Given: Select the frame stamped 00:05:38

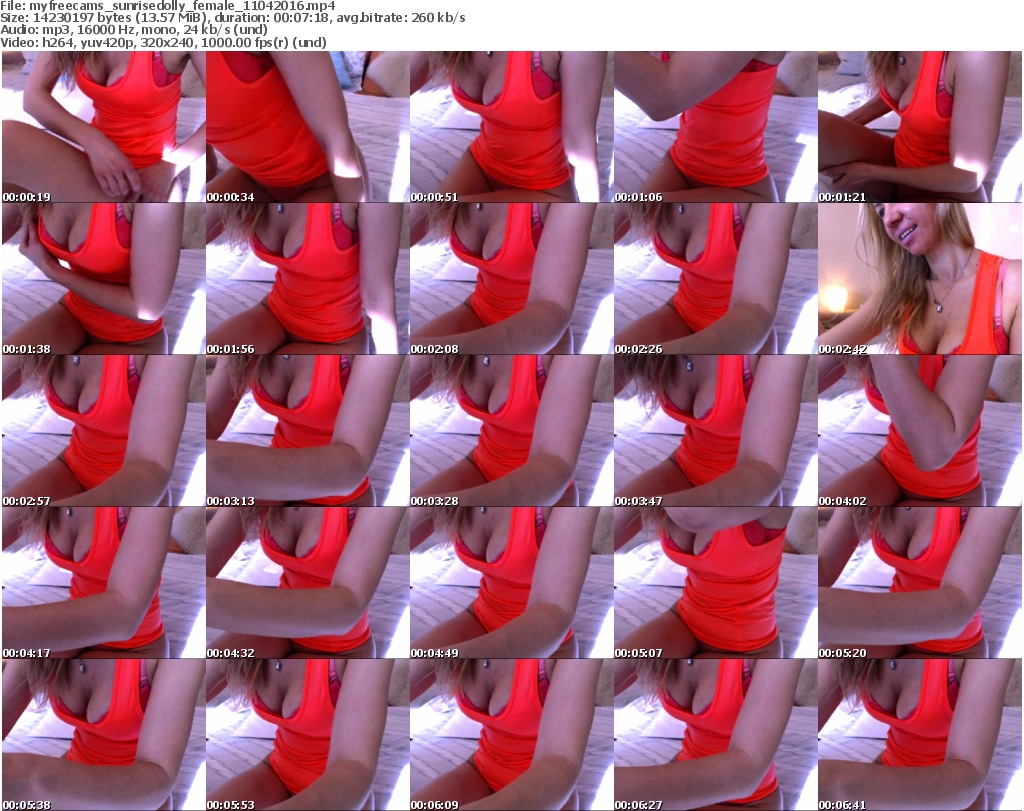Looking at the screenshot, I should 103,735.
